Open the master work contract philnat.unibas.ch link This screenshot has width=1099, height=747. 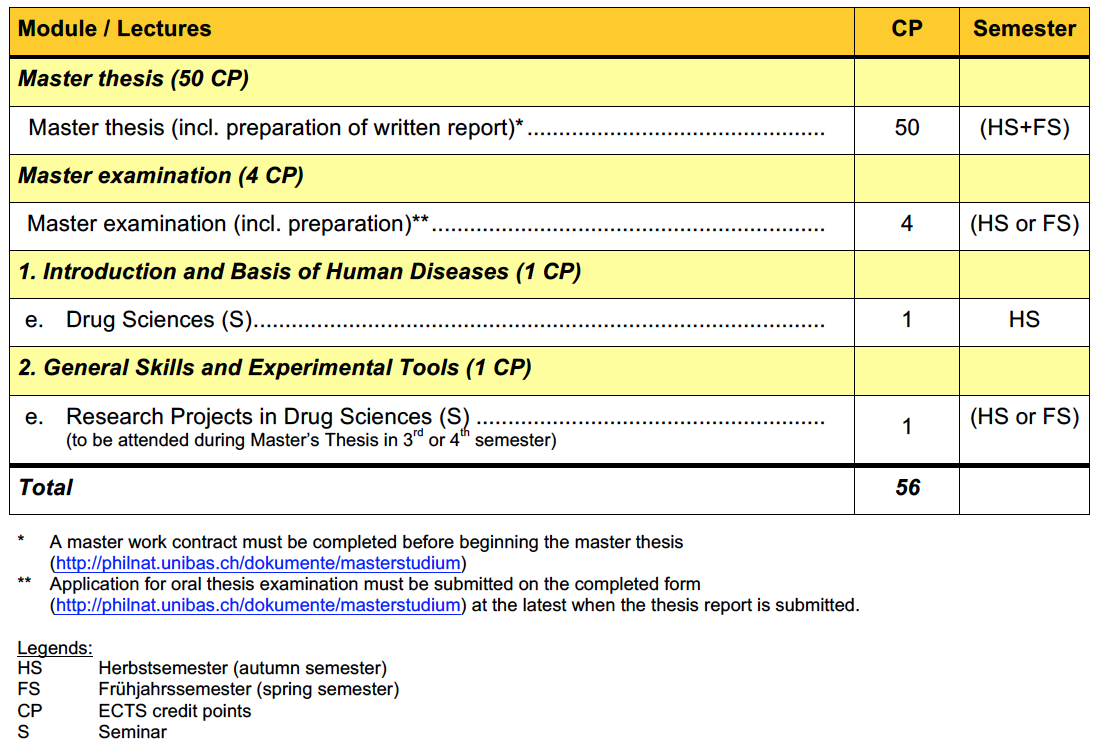point(258,562)
